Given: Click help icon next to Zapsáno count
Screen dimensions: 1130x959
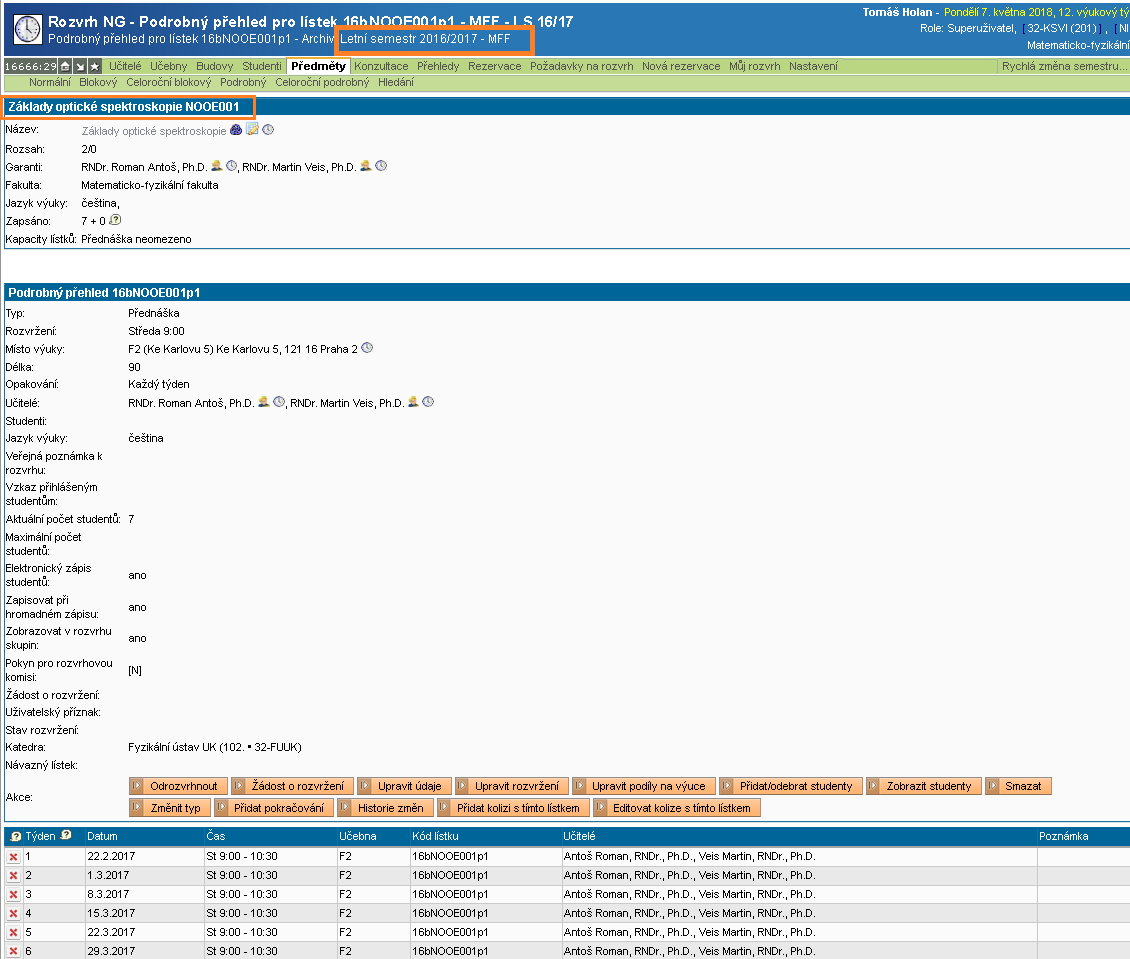Looking at the screenshot, I should (115, 220).
